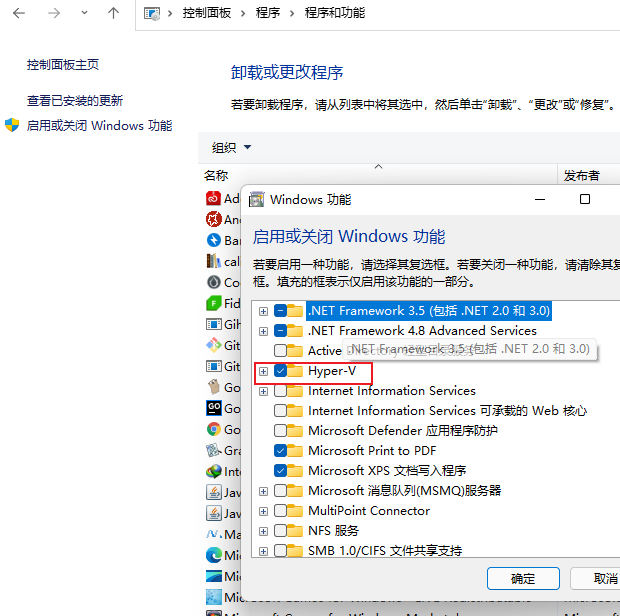
Task: Click the Control Panel icon in address bar
Action: [152, 14]
